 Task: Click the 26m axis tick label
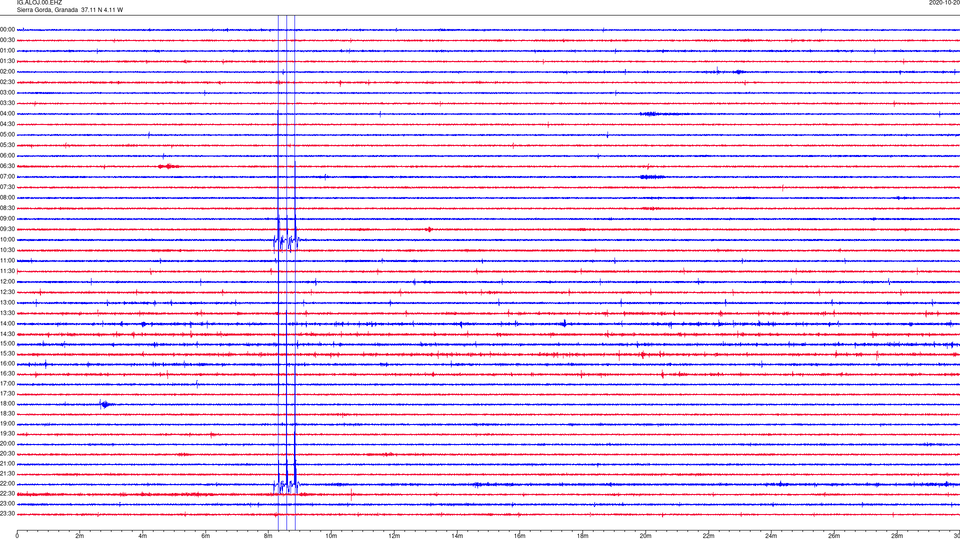(x=834, y=536)
